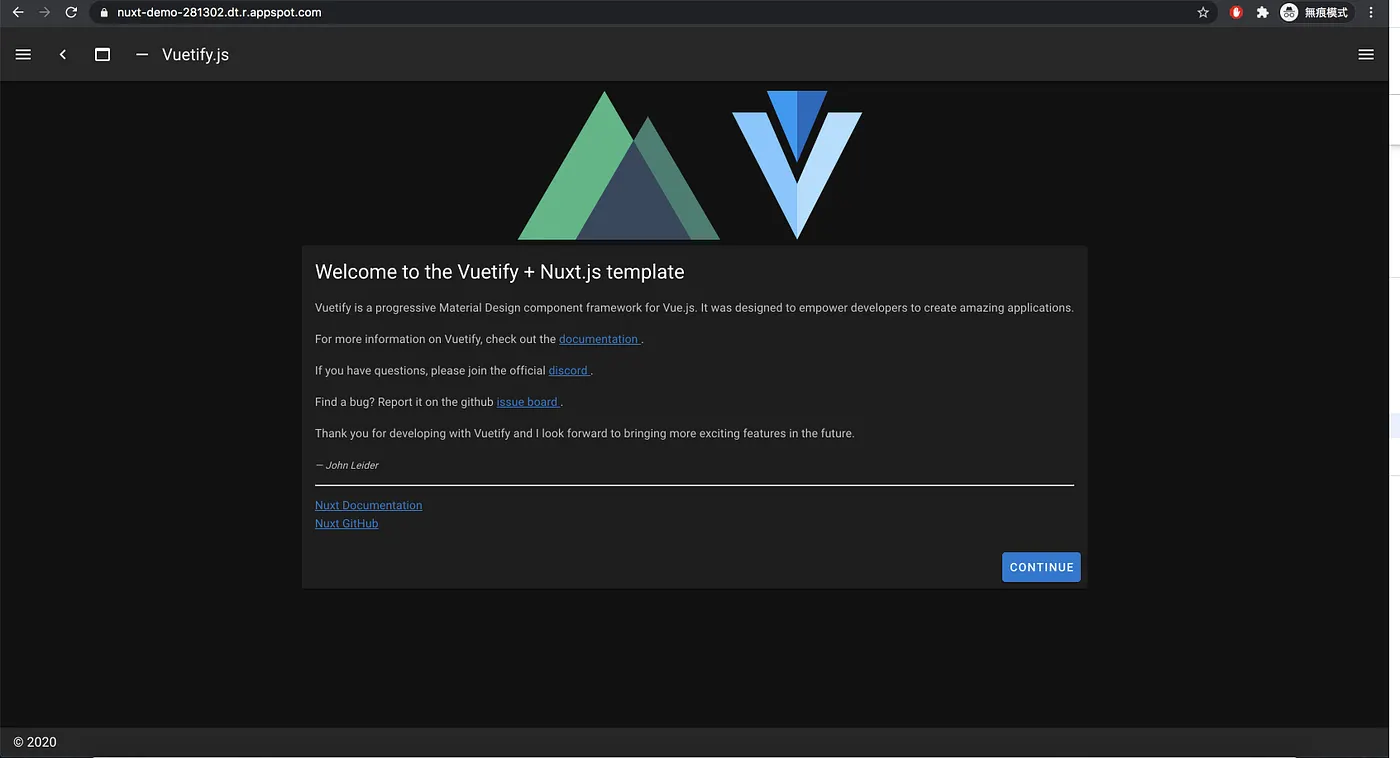Open the browser extensions puzzle icon
1400x758 pixels.
point(1262,13)
